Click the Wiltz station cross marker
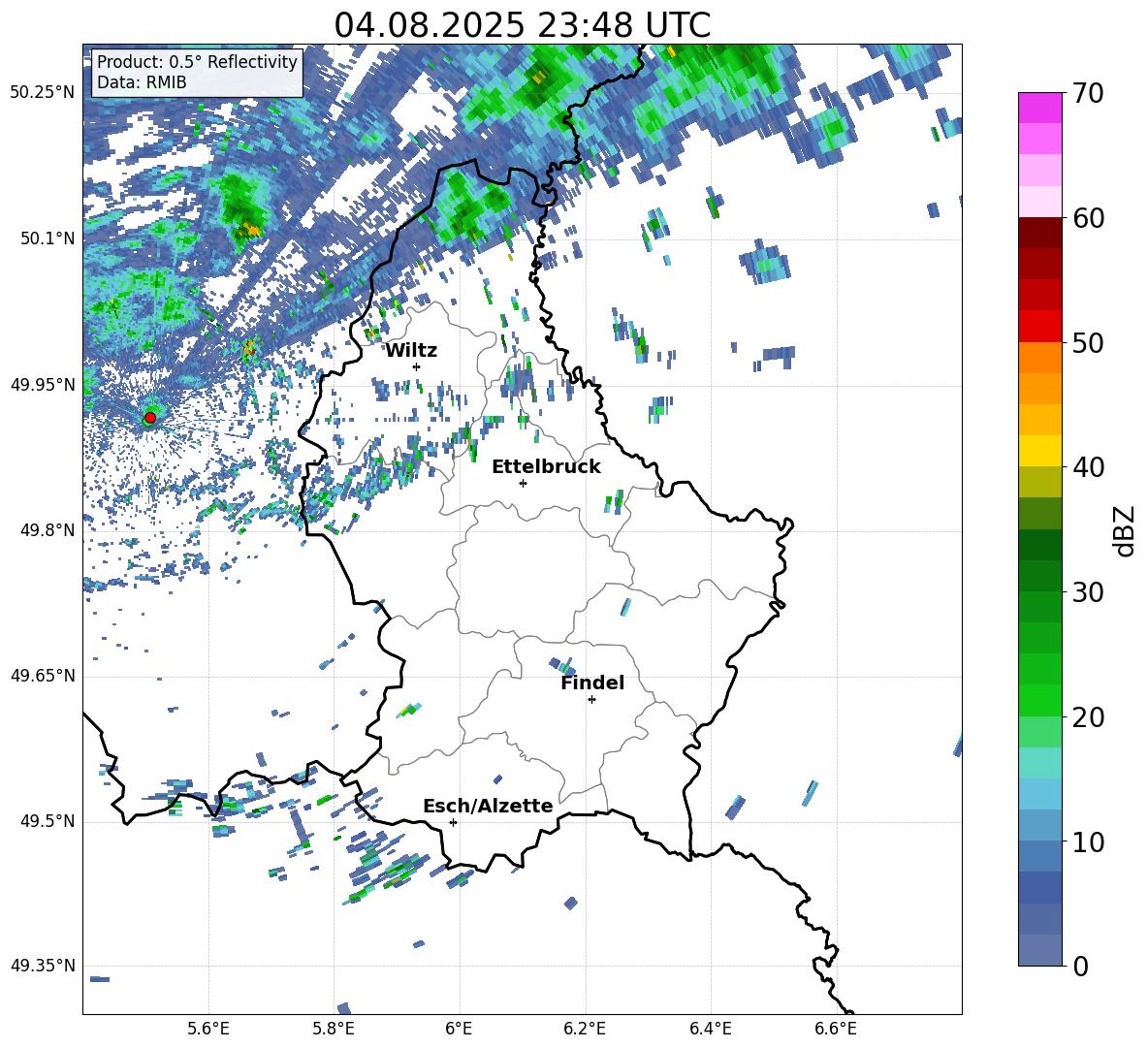1148x1048 pixels. coord(417,366)
